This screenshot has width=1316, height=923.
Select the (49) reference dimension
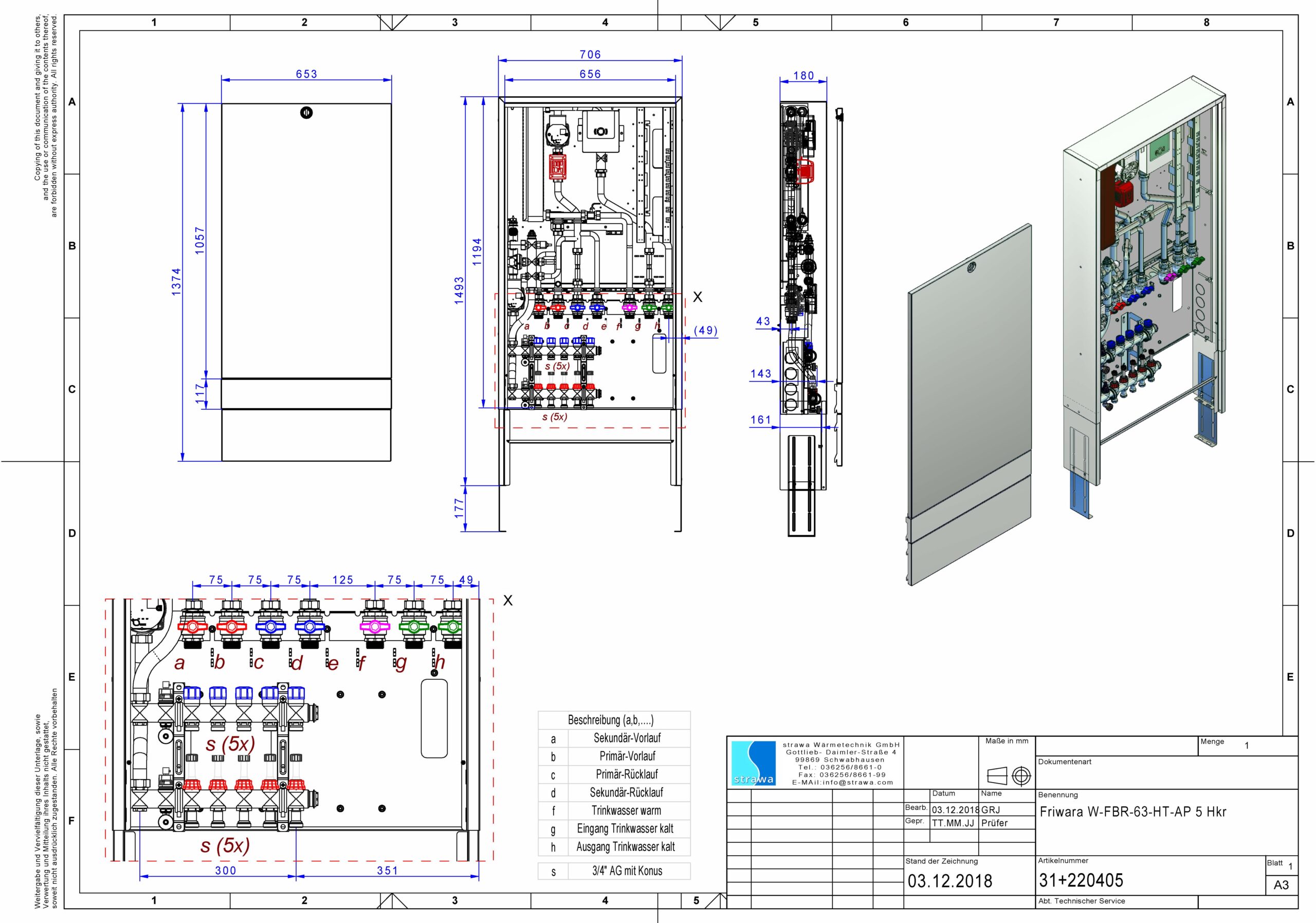pyautogui.click(x=705, y=331)
